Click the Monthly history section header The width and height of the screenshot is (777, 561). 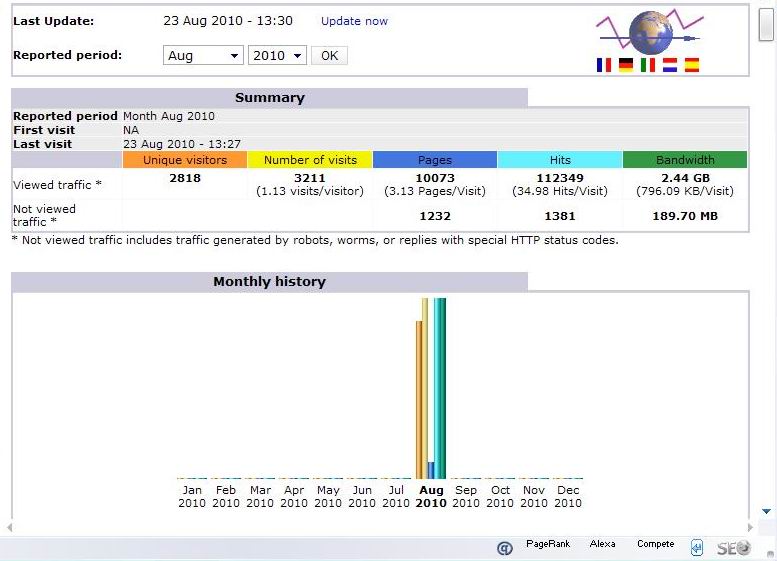(x=270, y=281)
